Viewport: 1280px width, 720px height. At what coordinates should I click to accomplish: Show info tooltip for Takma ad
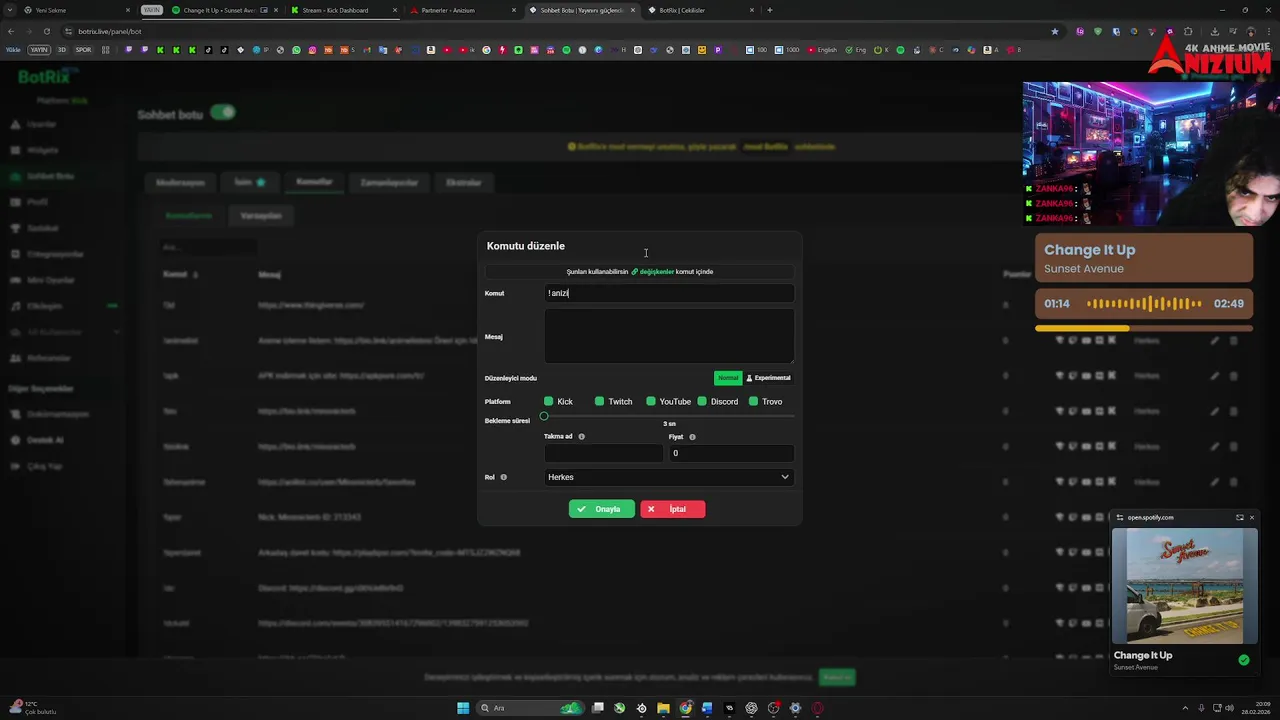[x=581, y=437]
